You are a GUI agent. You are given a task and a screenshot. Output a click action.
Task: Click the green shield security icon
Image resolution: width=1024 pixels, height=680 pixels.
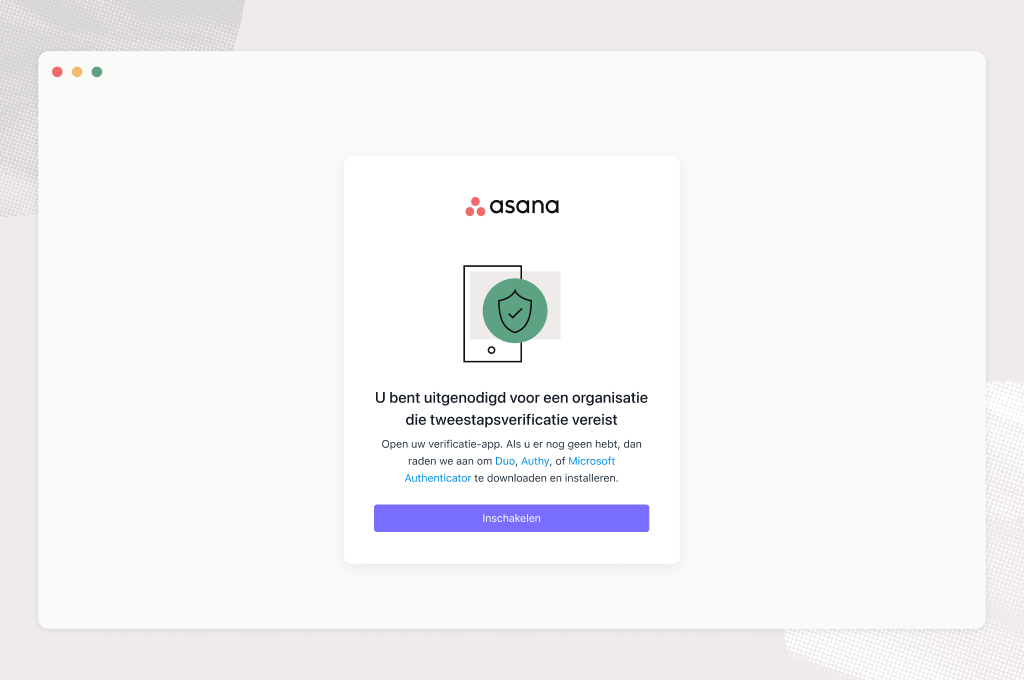coord(515,310)
